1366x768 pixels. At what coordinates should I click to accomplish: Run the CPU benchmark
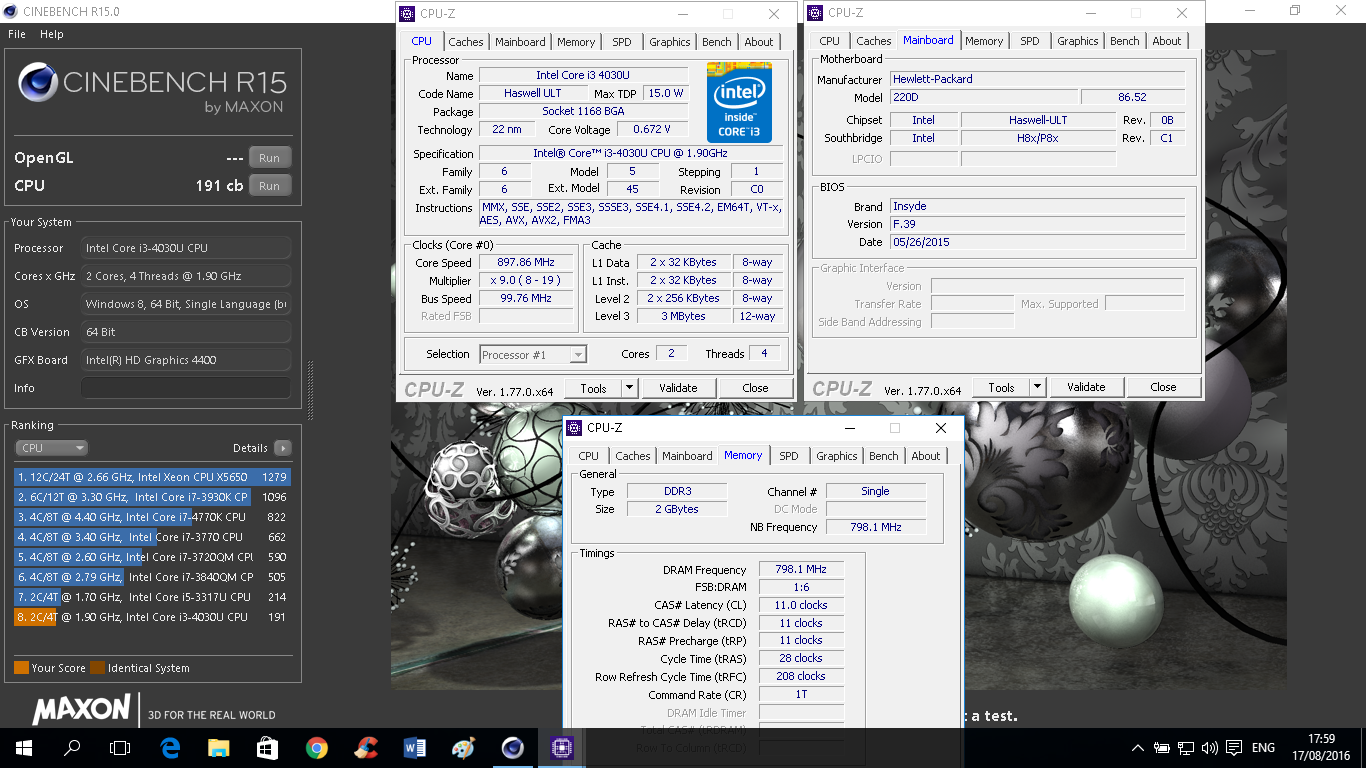click(269, 186)
